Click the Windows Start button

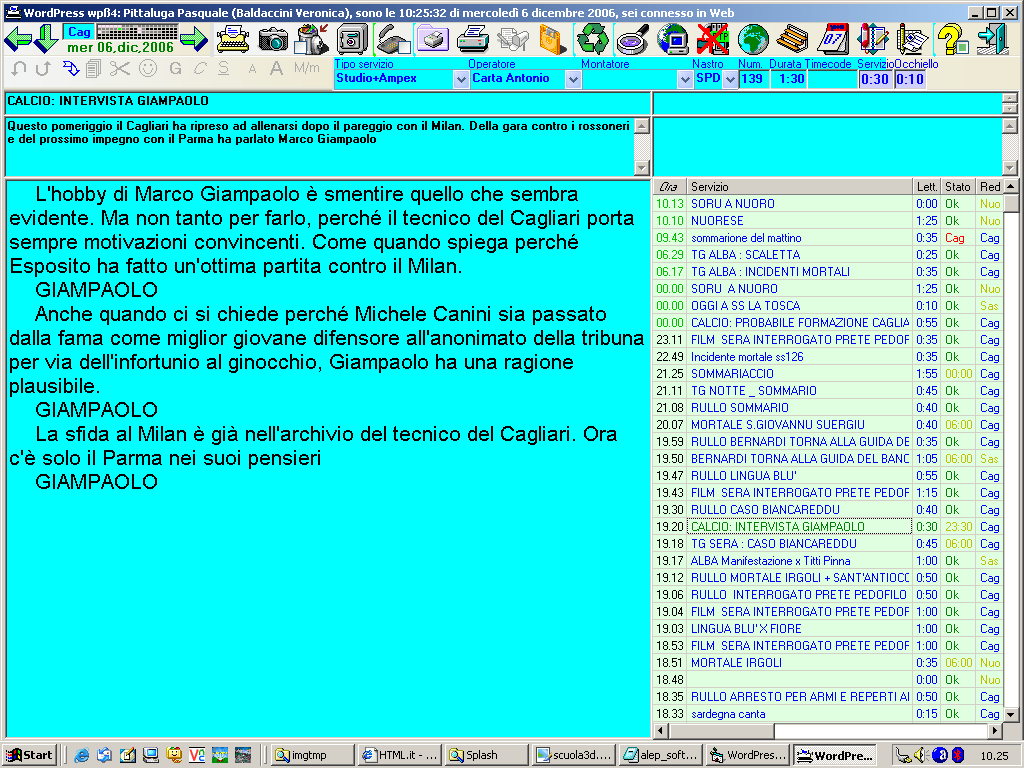point(29,755)
